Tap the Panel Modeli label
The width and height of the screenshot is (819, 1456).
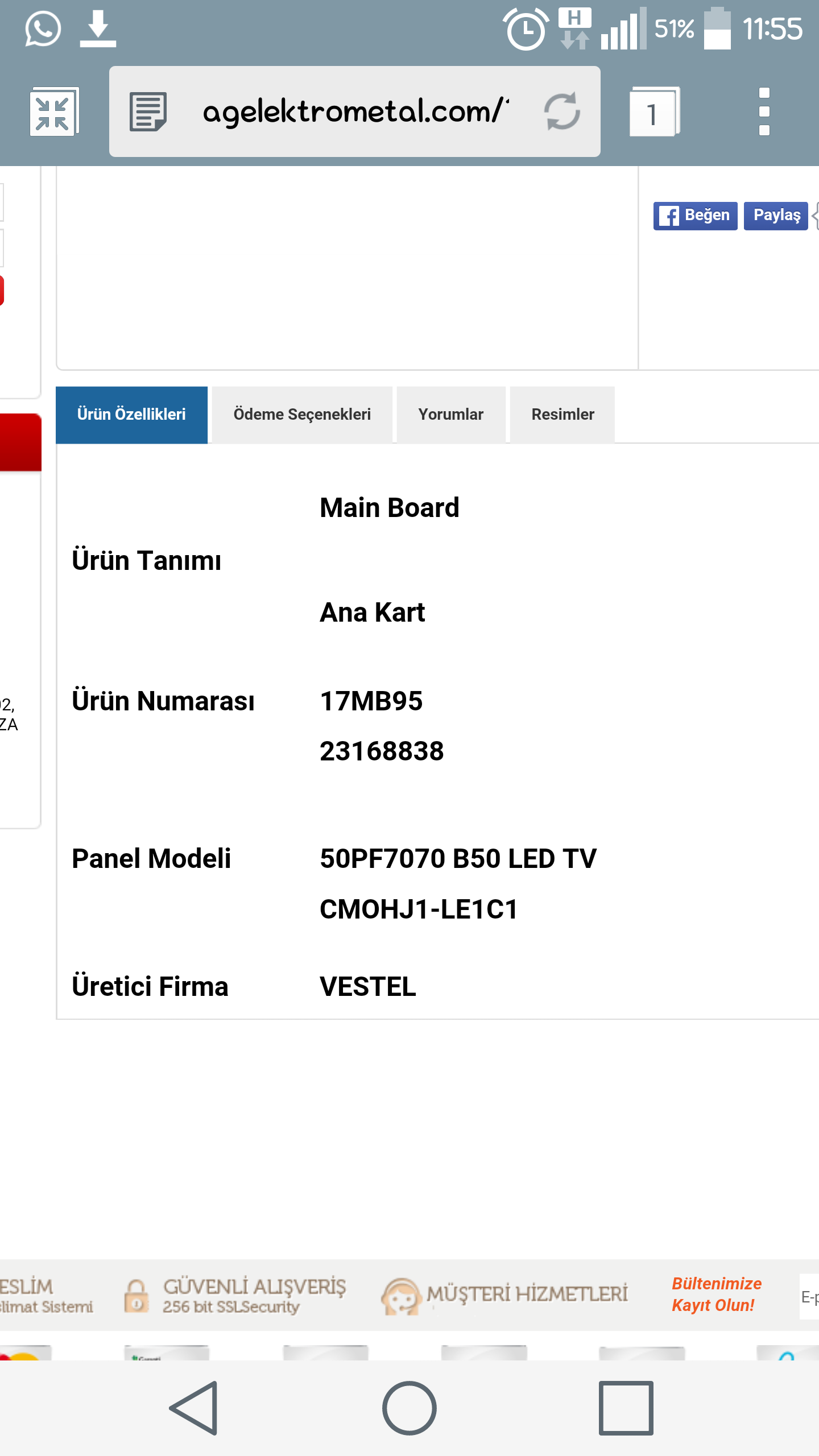click(151, 859)
